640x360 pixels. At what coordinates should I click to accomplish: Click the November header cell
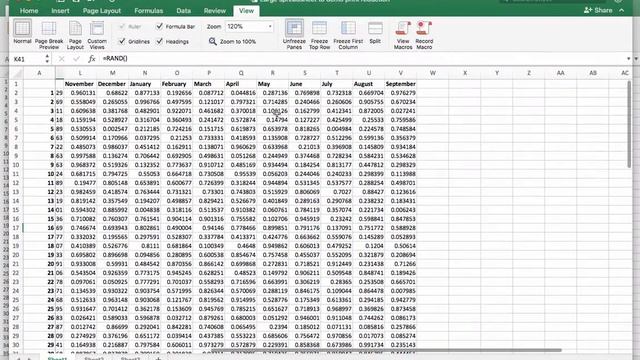[x=79, y=84]
